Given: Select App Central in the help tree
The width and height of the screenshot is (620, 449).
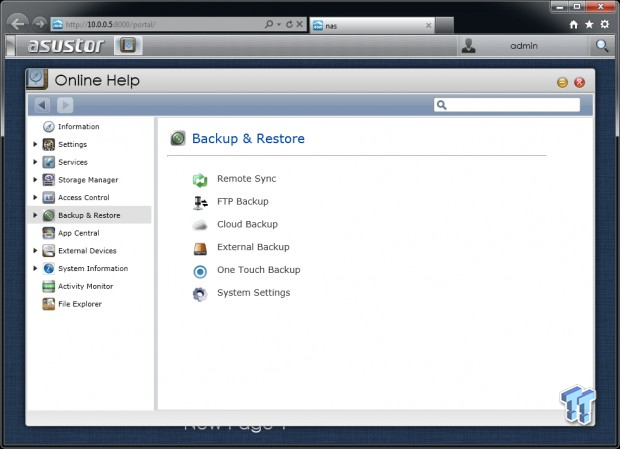Looking at the screenshot, I should tap(79, 233).
